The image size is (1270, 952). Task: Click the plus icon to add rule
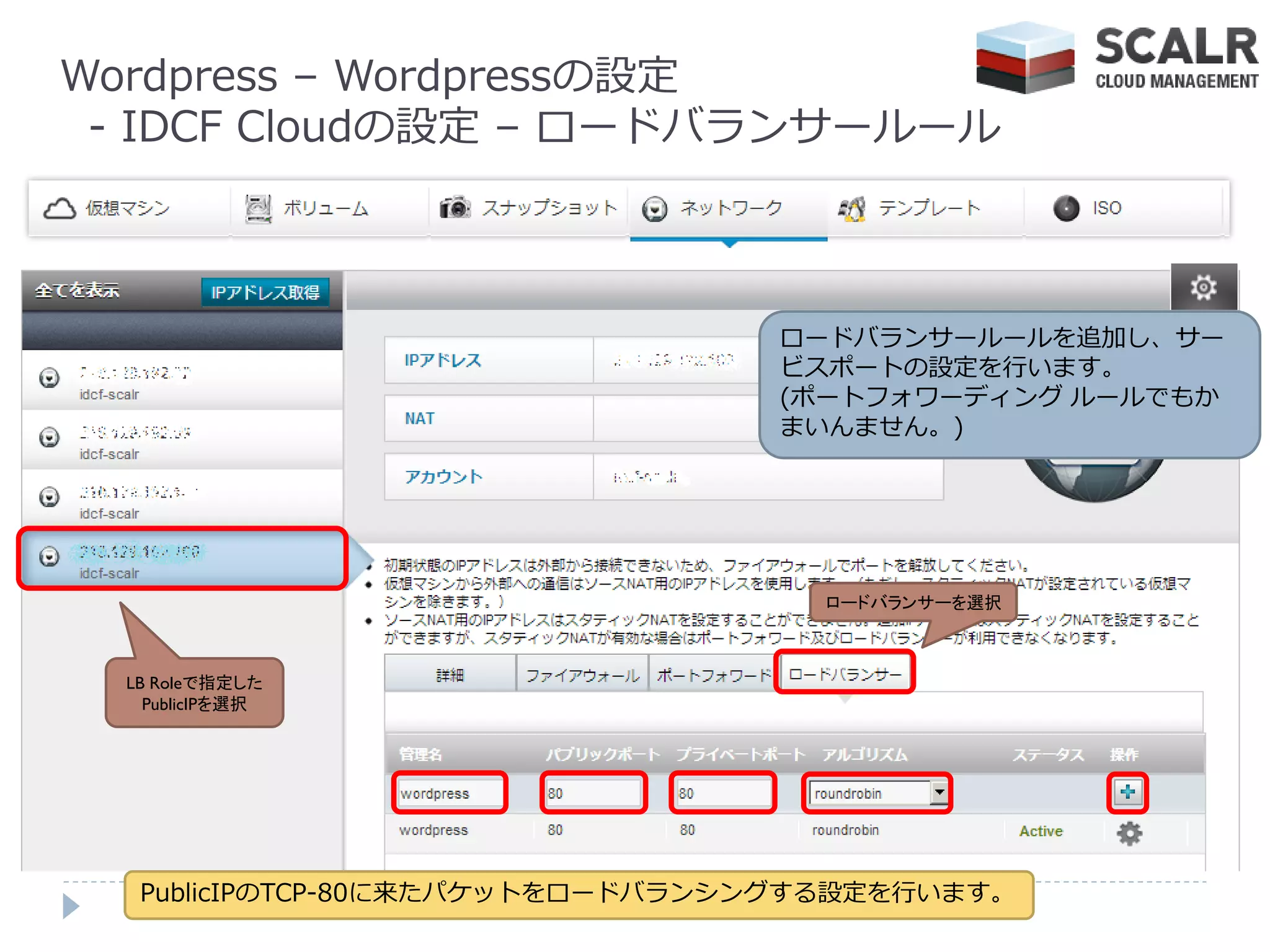[1127, 792]
